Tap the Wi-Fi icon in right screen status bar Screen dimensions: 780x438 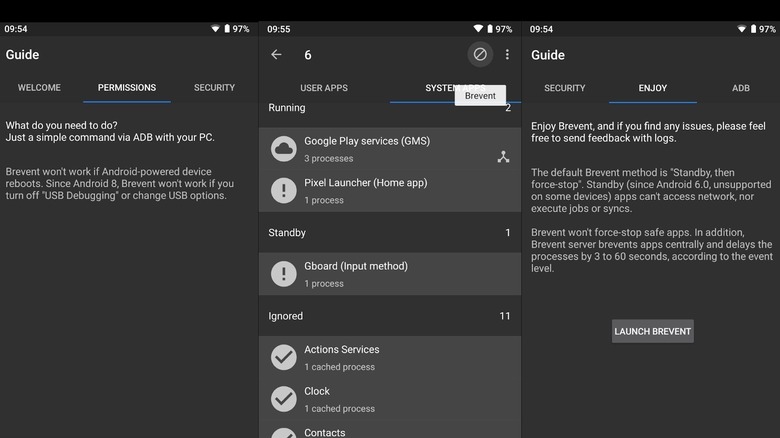pos(741,29)
